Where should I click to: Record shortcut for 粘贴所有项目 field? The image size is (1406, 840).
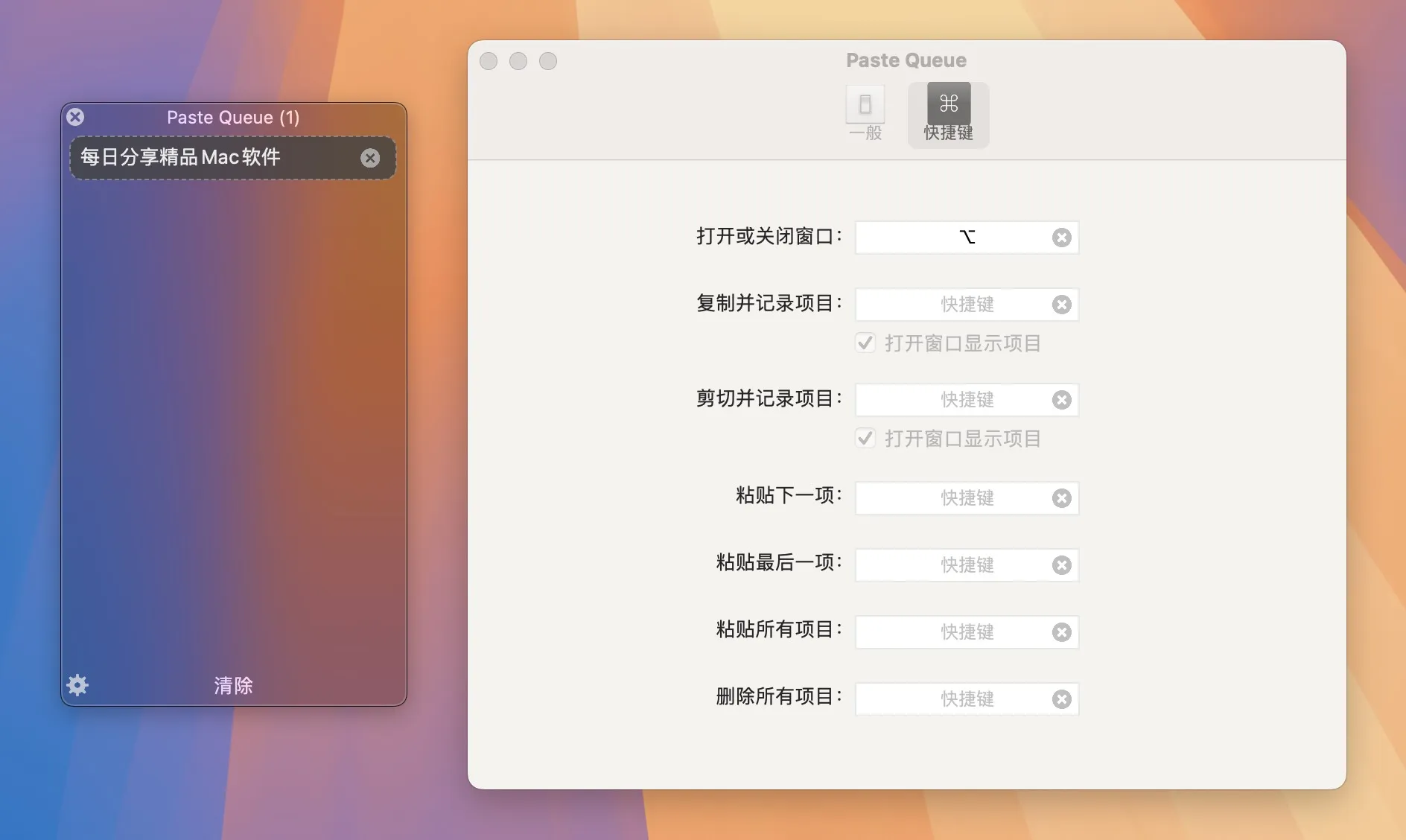tap(967, 632)
